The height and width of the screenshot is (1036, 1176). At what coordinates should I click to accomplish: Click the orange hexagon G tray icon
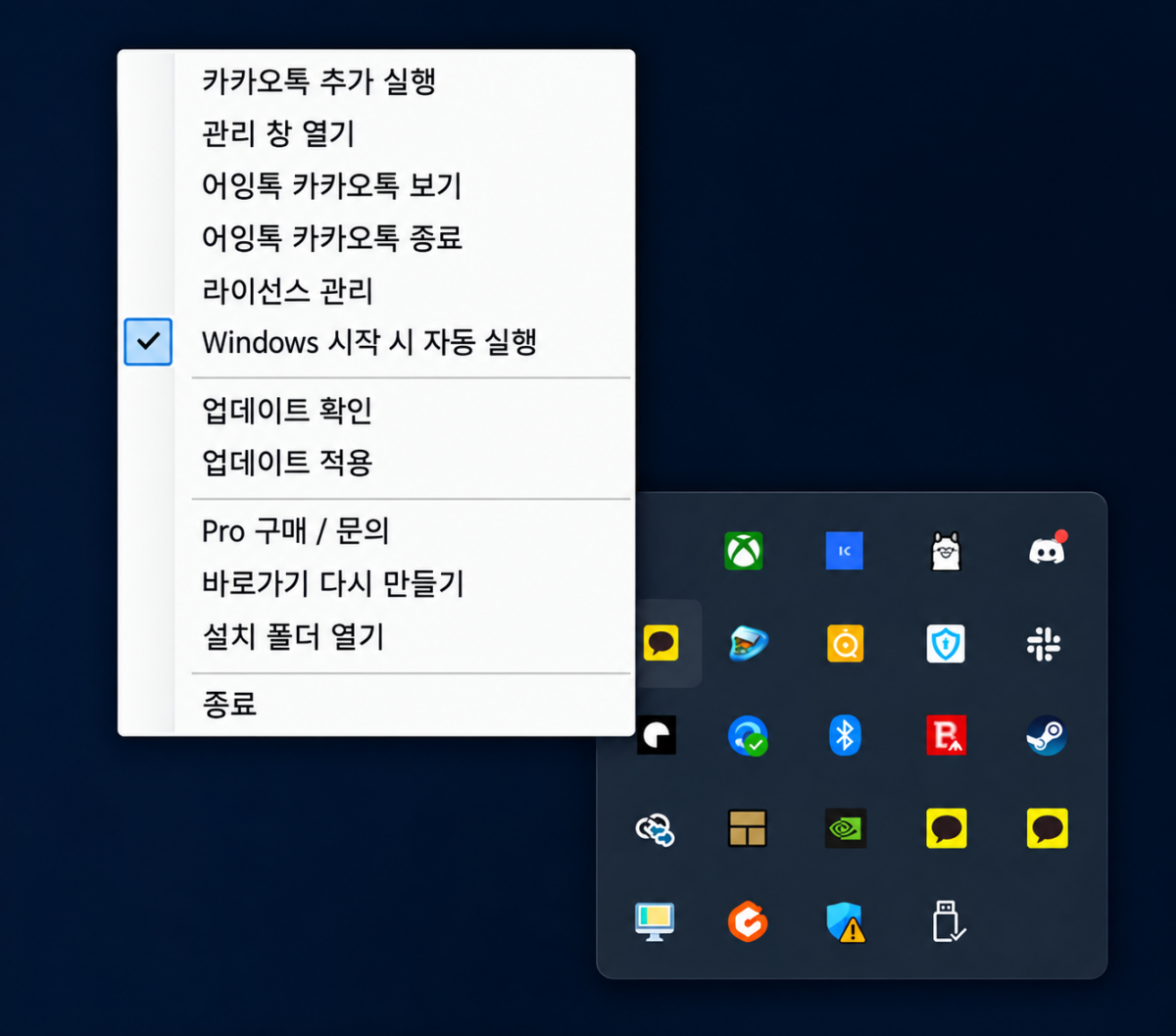click(748, 921)
